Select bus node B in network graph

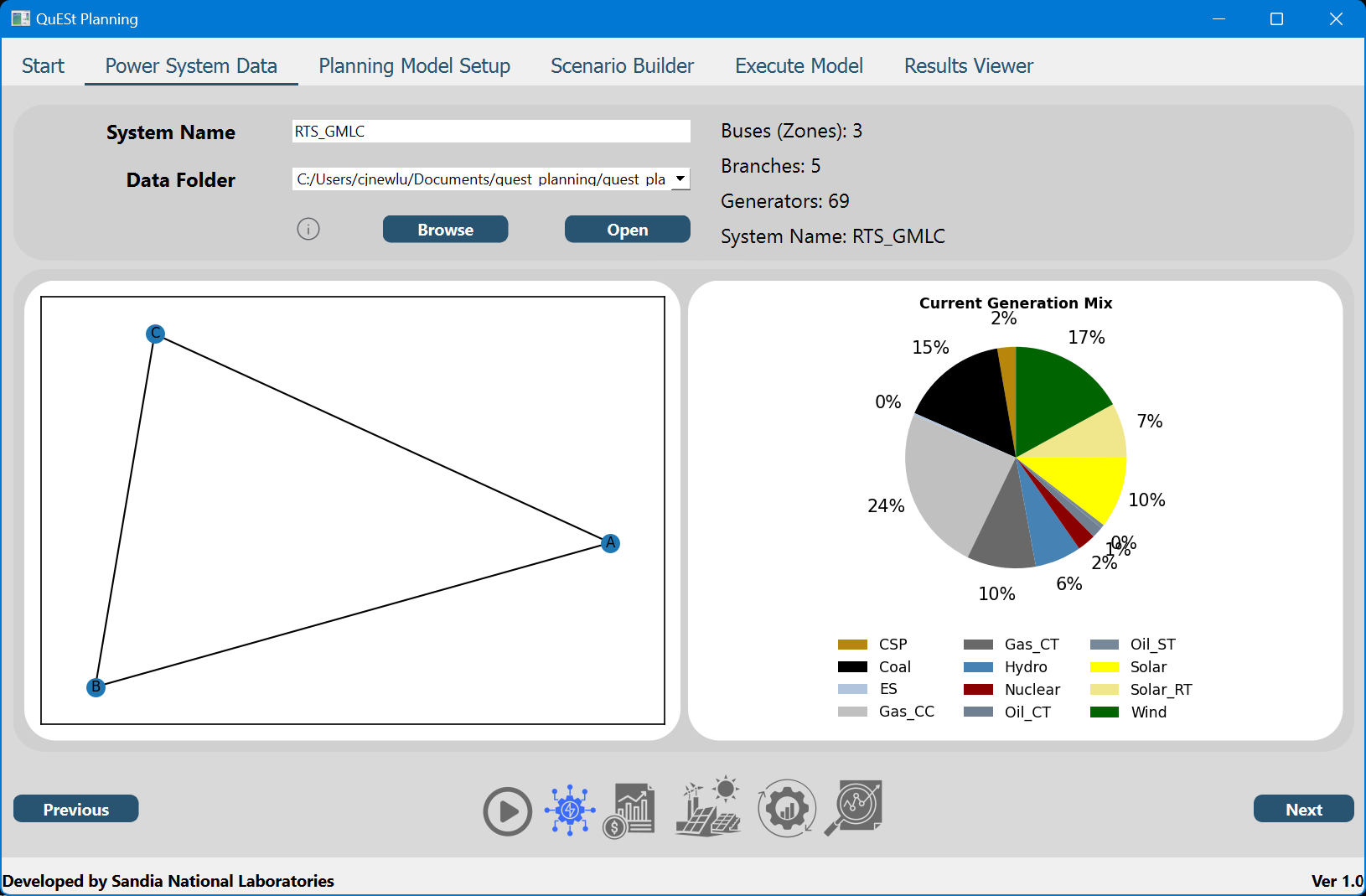click(x=96, y=687)
